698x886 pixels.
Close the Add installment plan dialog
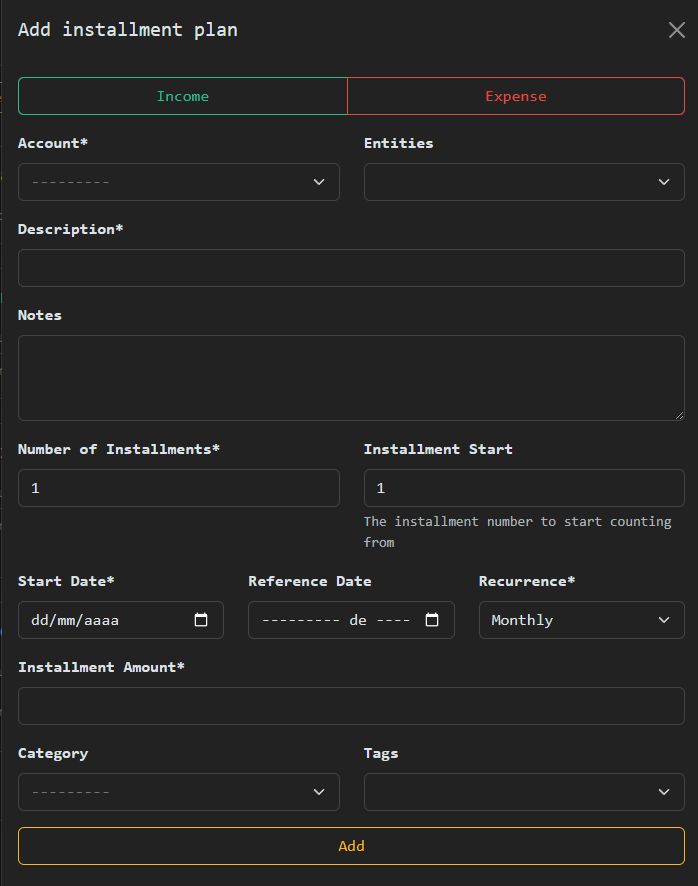(677, 30)
